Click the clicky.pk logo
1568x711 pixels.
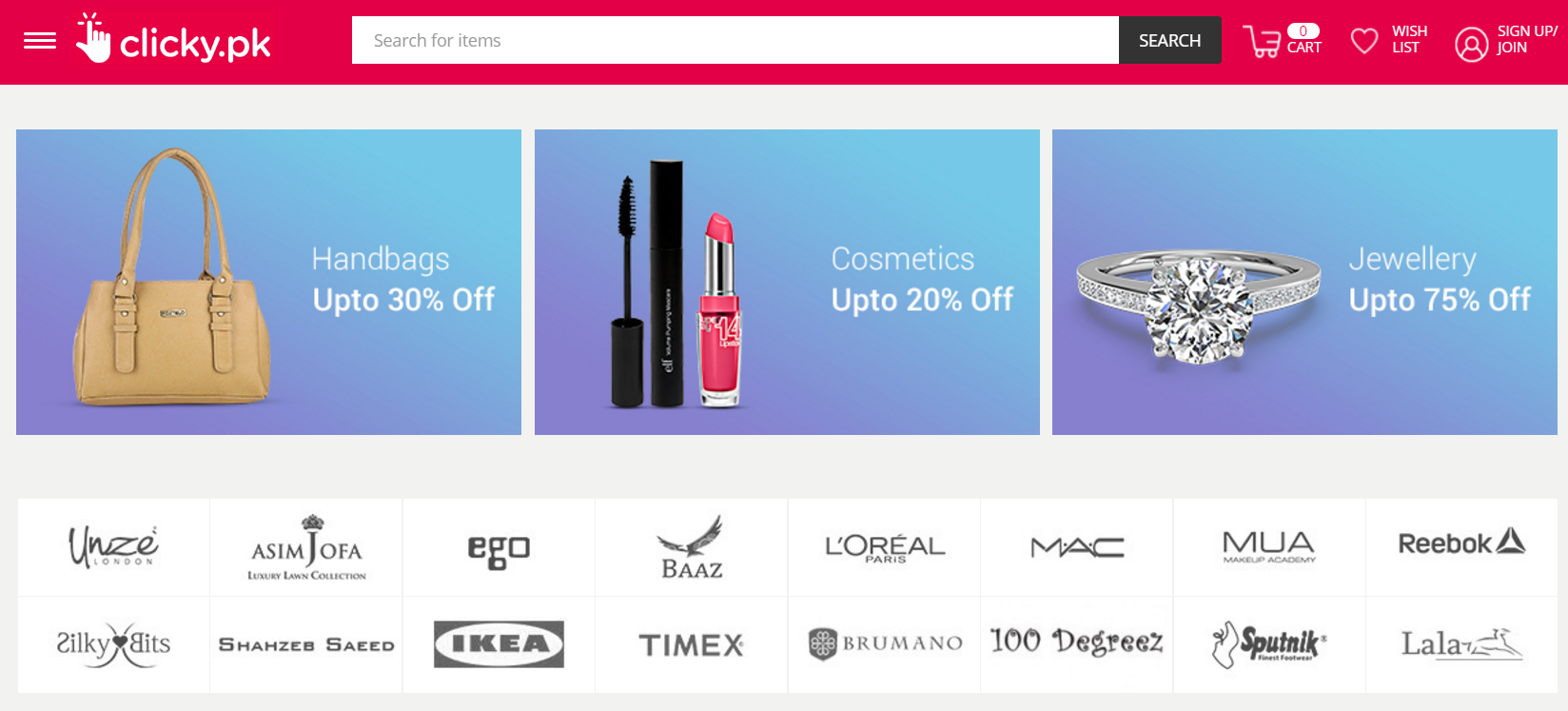[173, 38]
